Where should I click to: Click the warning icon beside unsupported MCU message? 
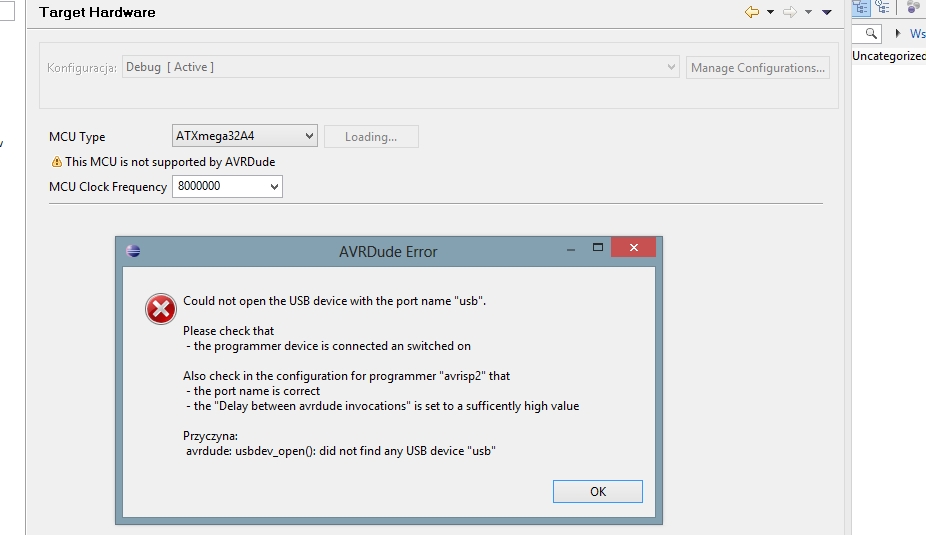(57, 162)
